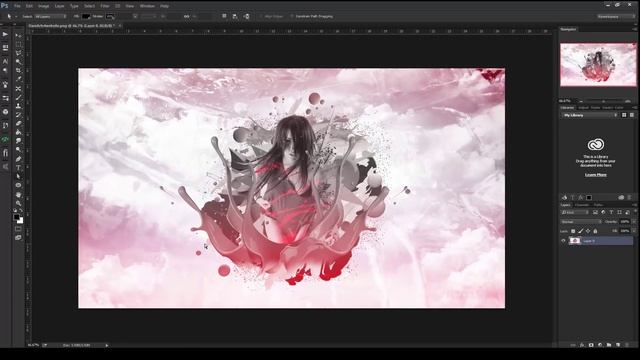Open the Image menu
Image resolution: width=640 pixels, height=360 pixels.
43,6
